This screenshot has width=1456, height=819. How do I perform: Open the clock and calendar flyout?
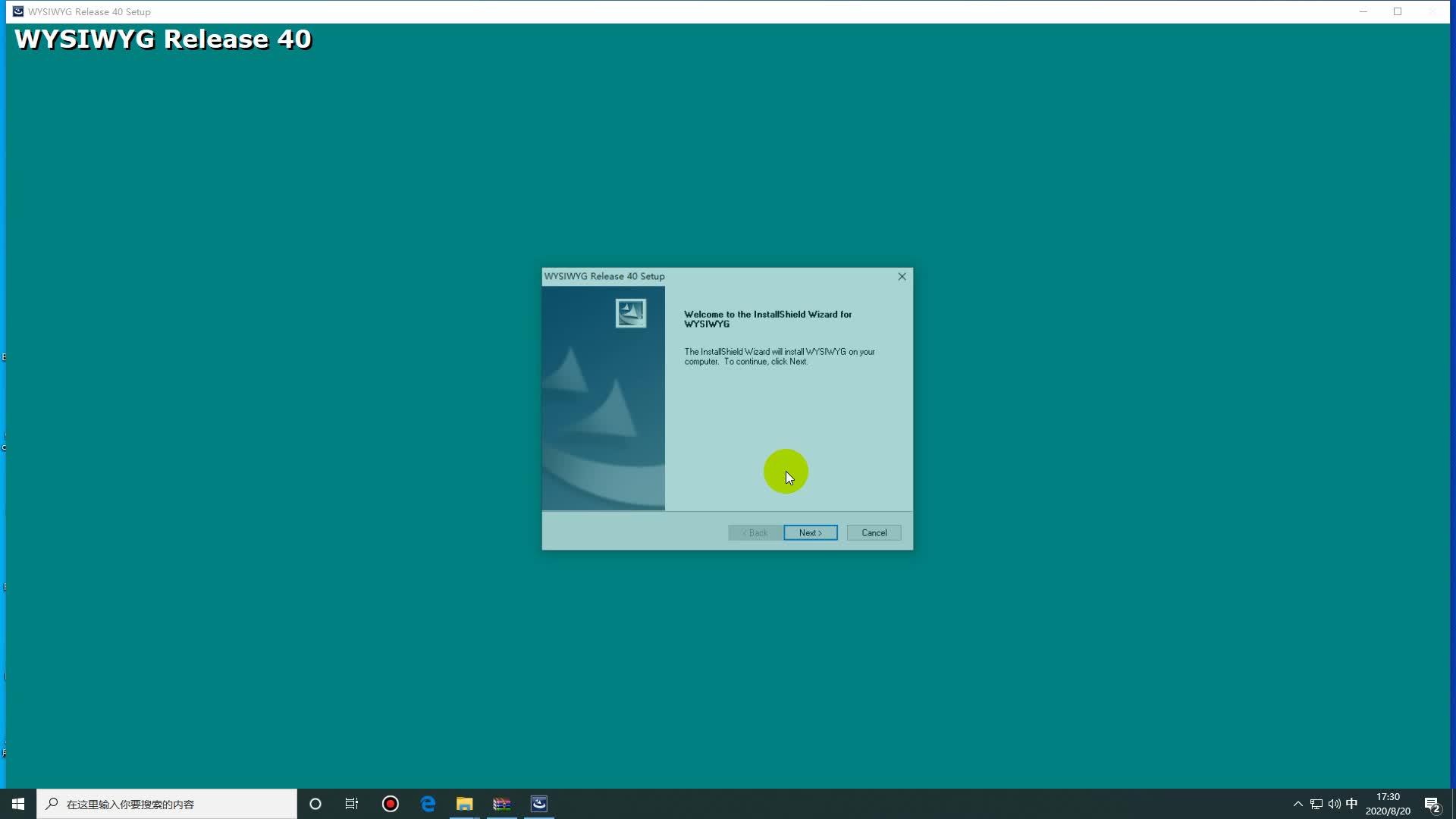click(1388, 804)
